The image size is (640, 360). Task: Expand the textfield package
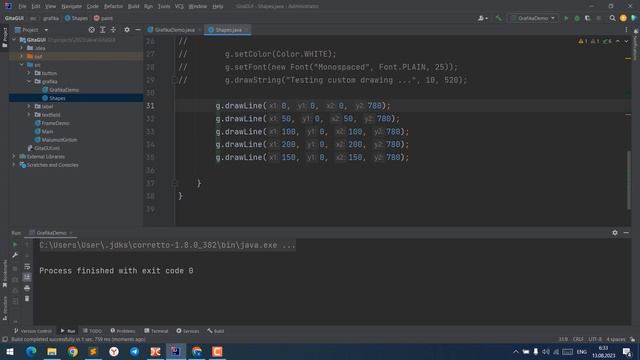(x=29, y=115)
